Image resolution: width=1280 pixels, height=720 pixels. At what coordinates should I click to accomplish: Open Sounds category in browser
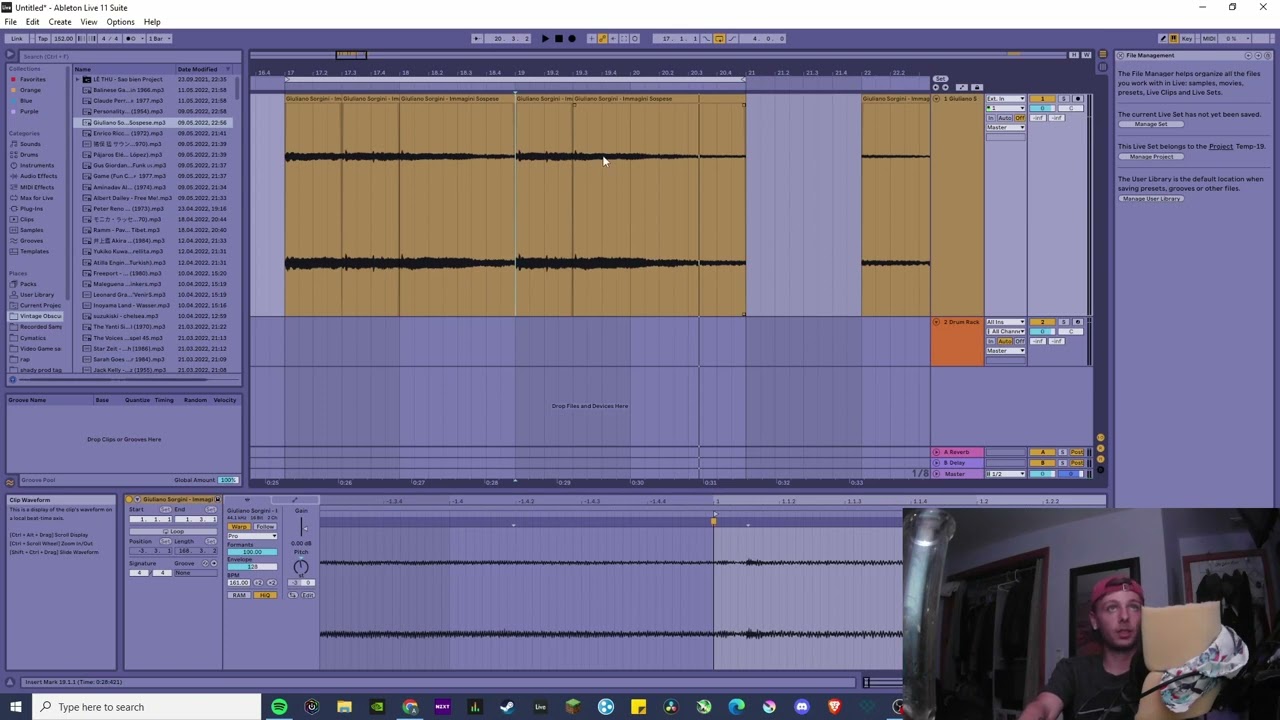[x=30, y=144]
